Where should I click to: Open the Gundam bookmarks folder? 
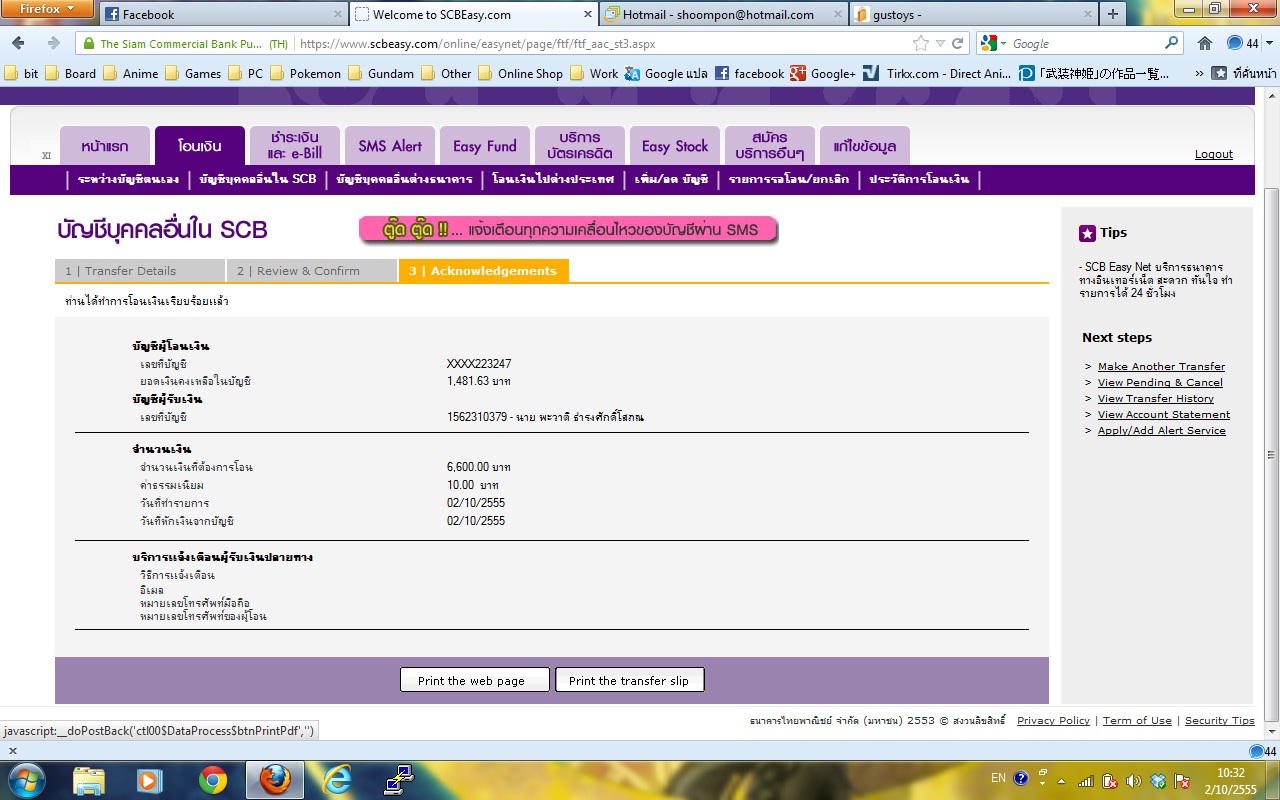pyautogui.click(x=381, y=73)
